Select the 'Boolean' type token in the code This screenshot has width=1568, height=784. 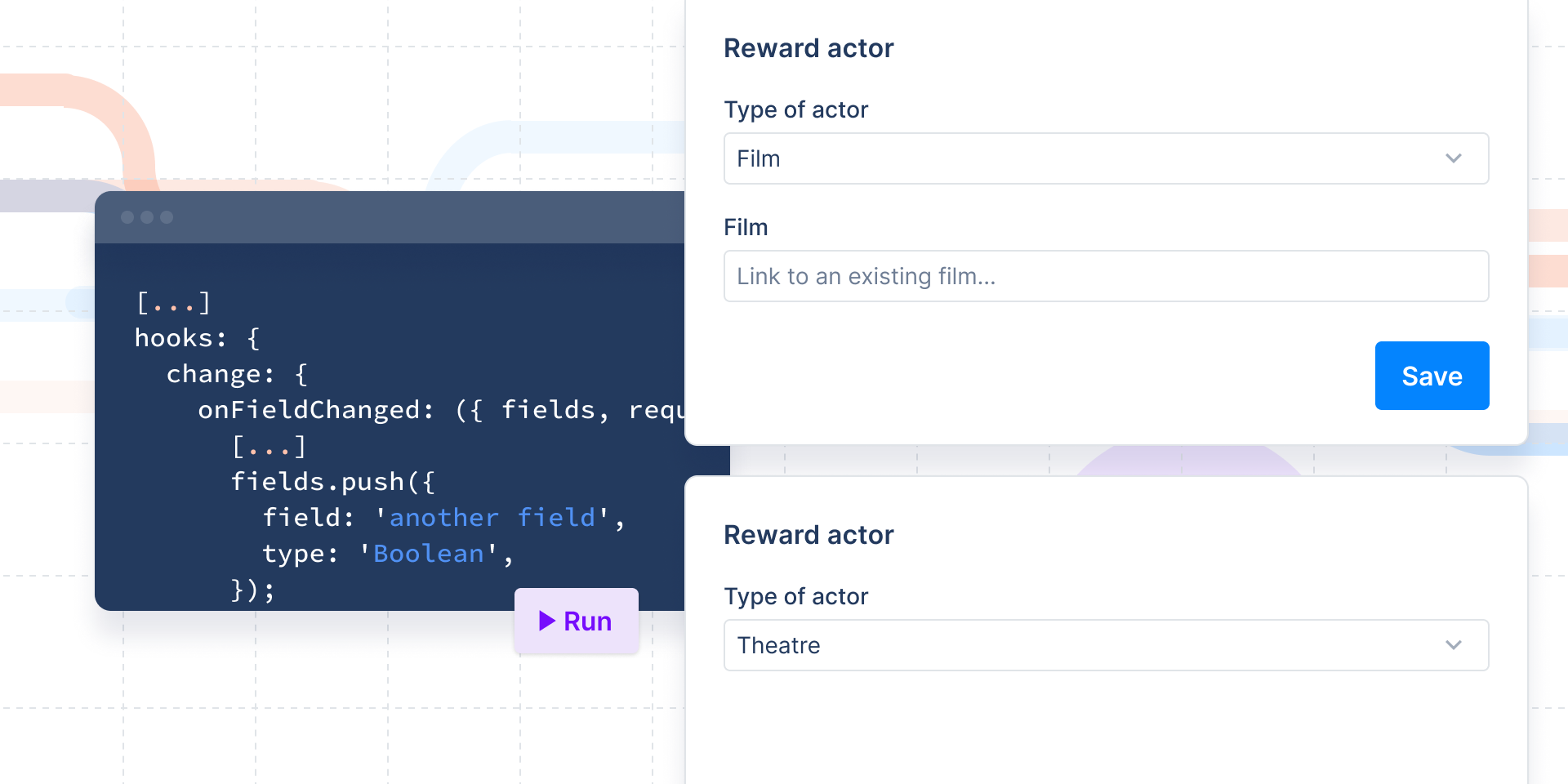427,553
